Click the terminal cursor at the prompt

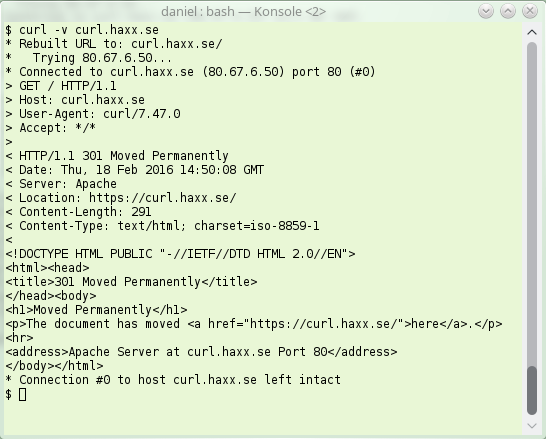coord(23,394)
